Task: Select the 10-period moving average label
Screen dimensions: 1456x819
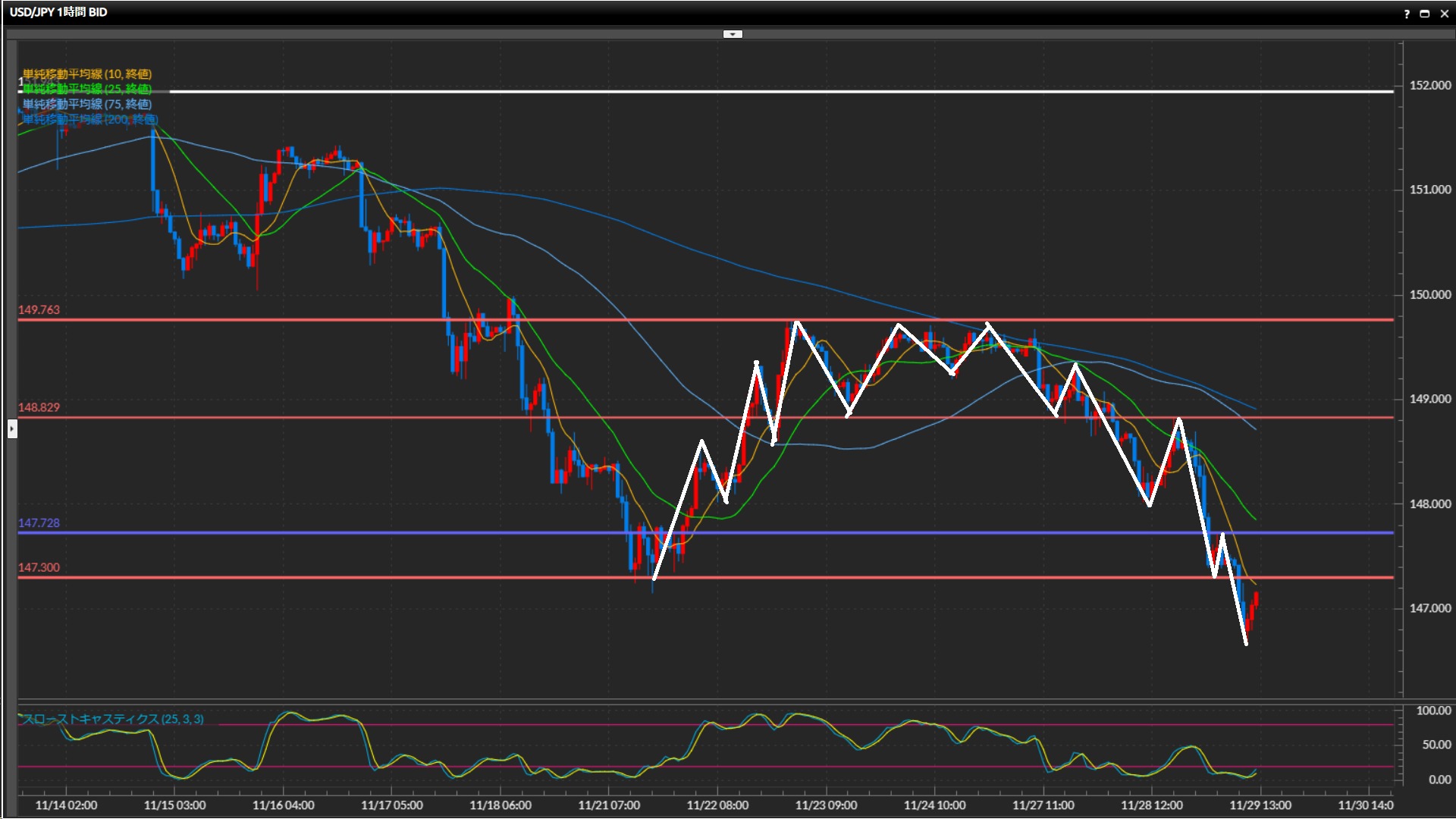Action: click(x=87, y=74)
